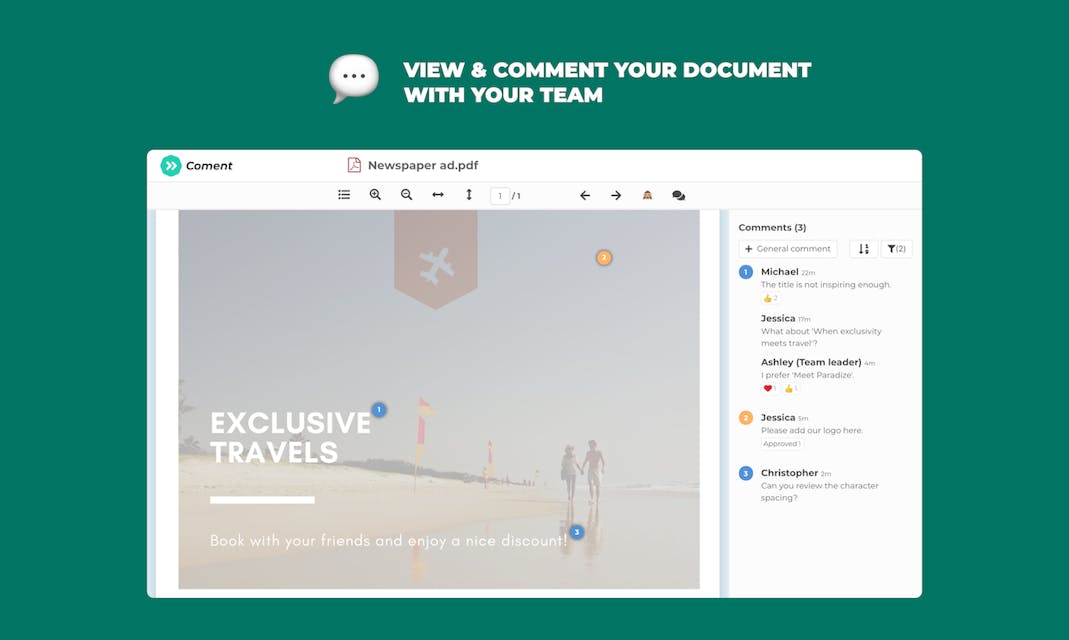This screenshot has width=1069, height=640.
Task: Toggle the comments panel speech bubbles icon
Action: pos(678,196)
